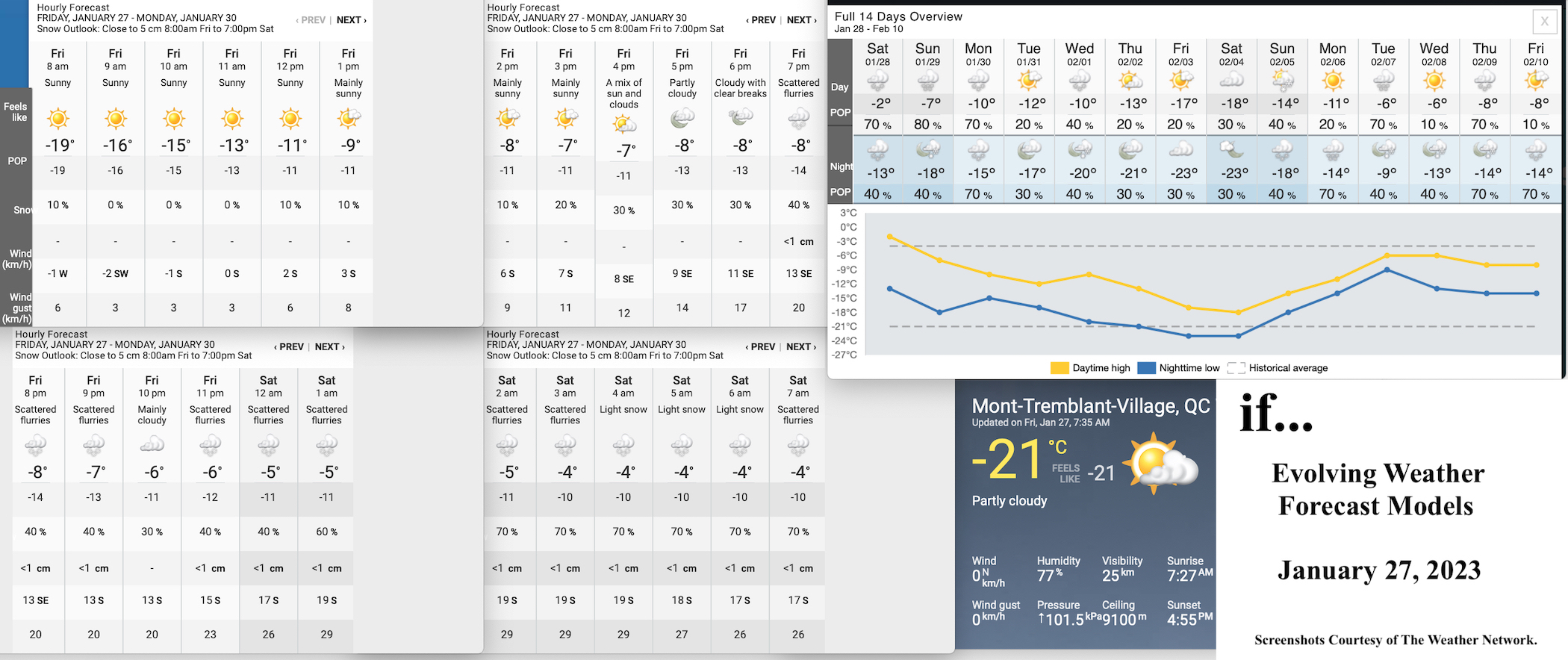This screenshot has height=660, width=1568.
Task: Click the Full 14 Days Overview title
Action: click(898, 16)
